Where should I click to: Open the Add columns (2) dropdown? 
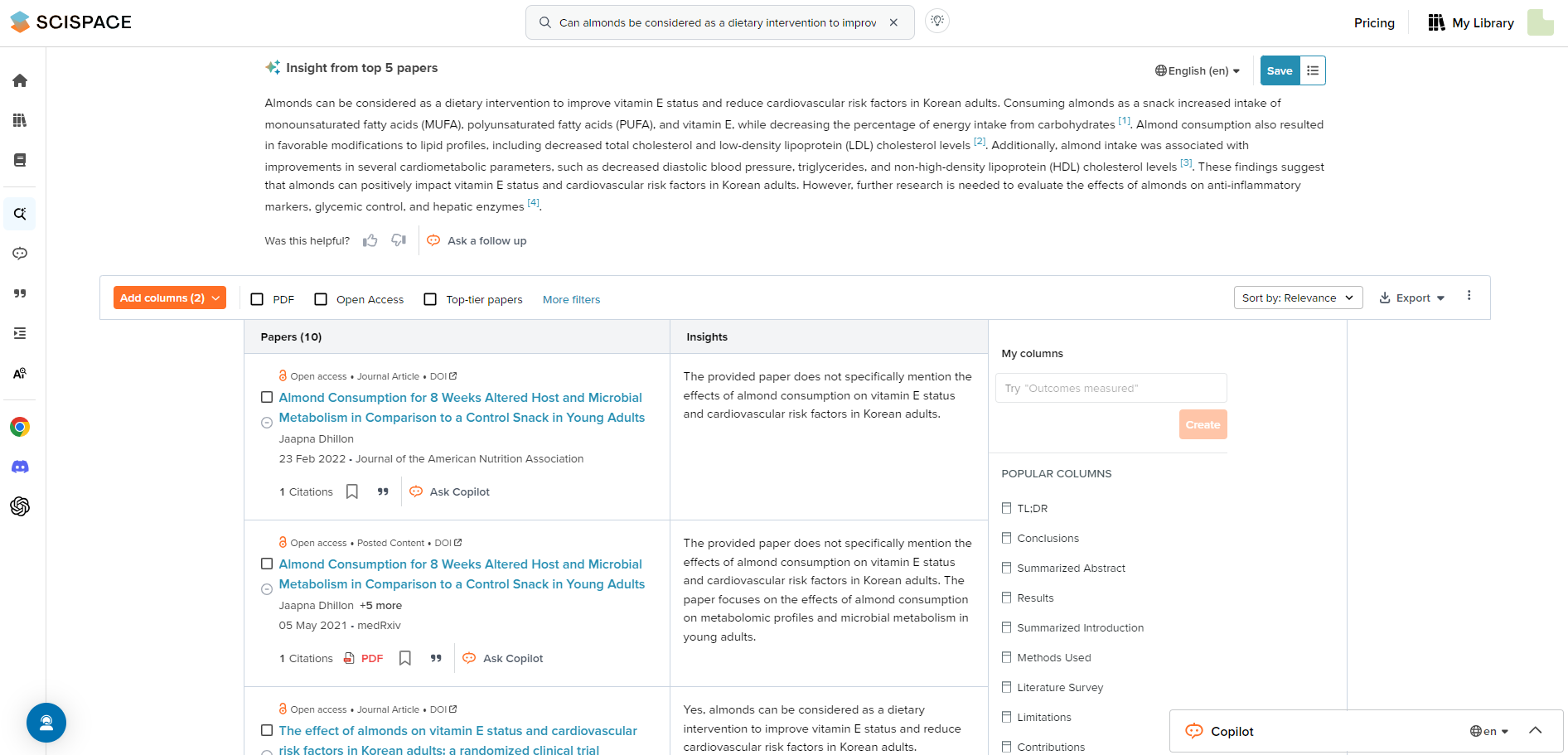[x=170, y=298]
